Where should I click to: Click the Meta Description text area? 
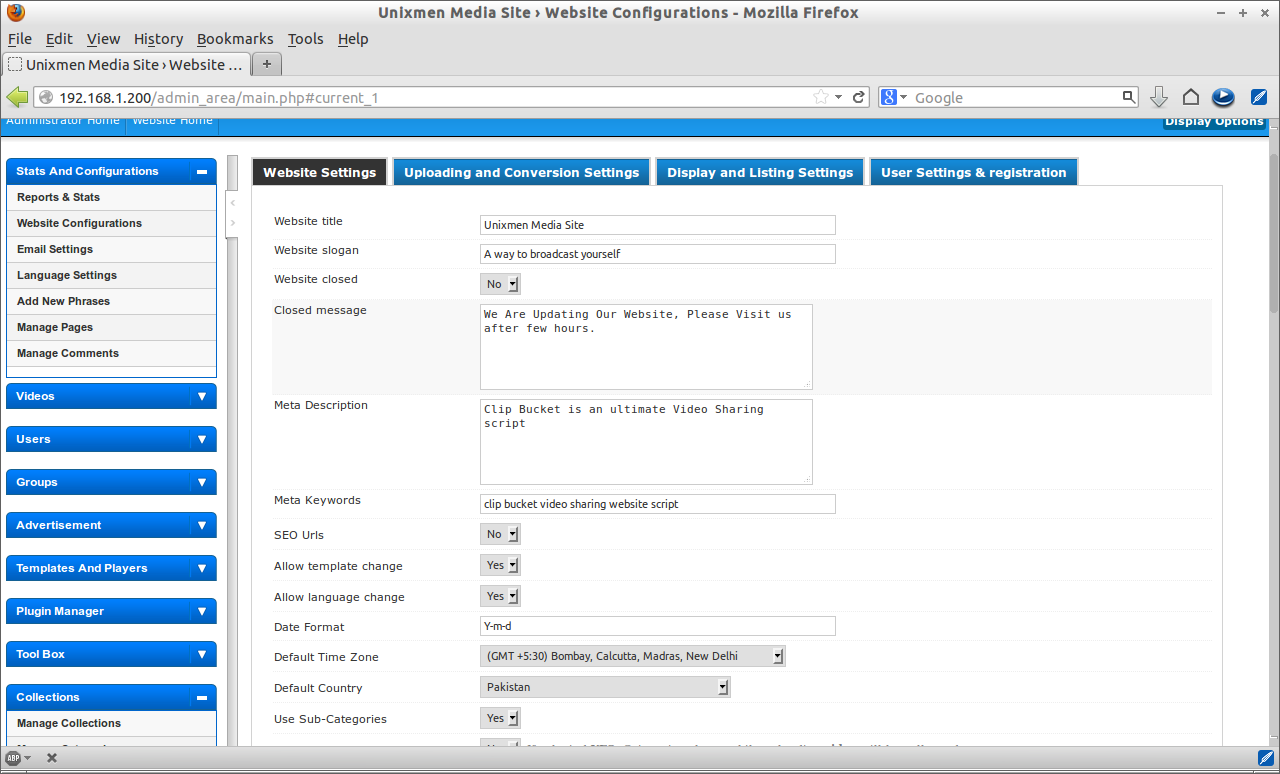646,442
